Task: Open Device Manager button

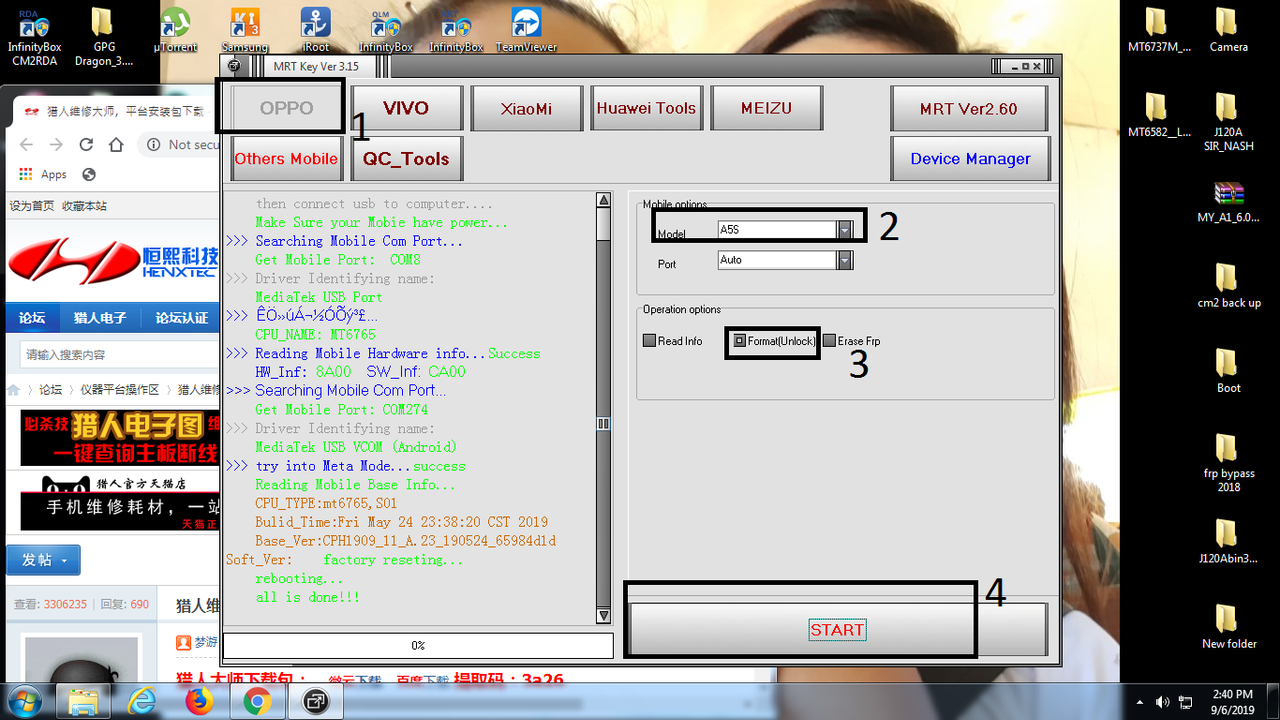Action: click(969, 158)
